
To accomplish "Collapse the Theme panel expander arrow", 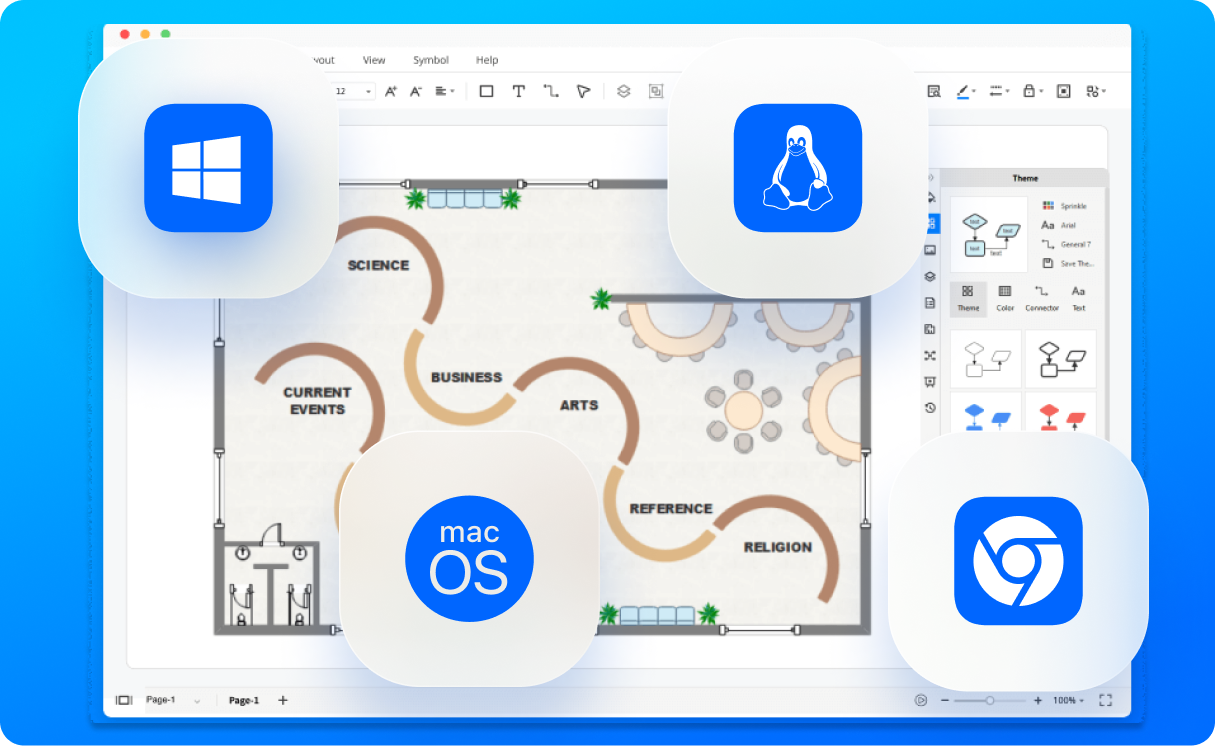I will (931, 177).
